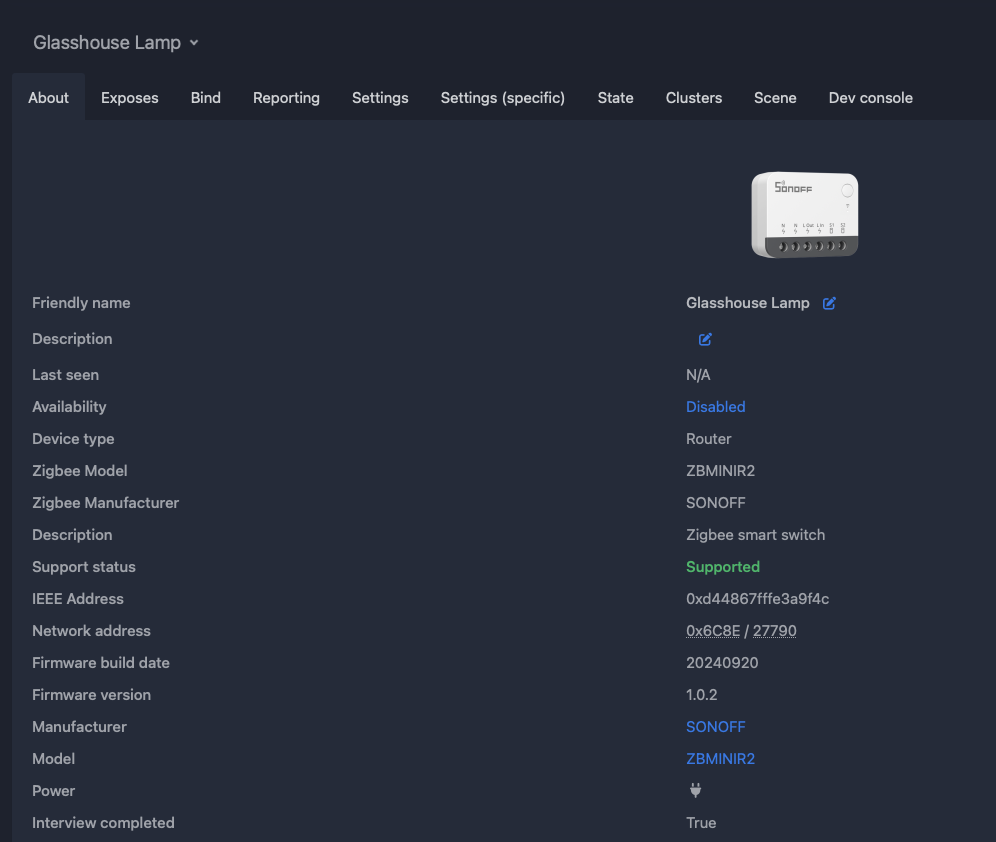Select the About tab
Viewport: 996px width, 842px height.
[x=48, y=98]
